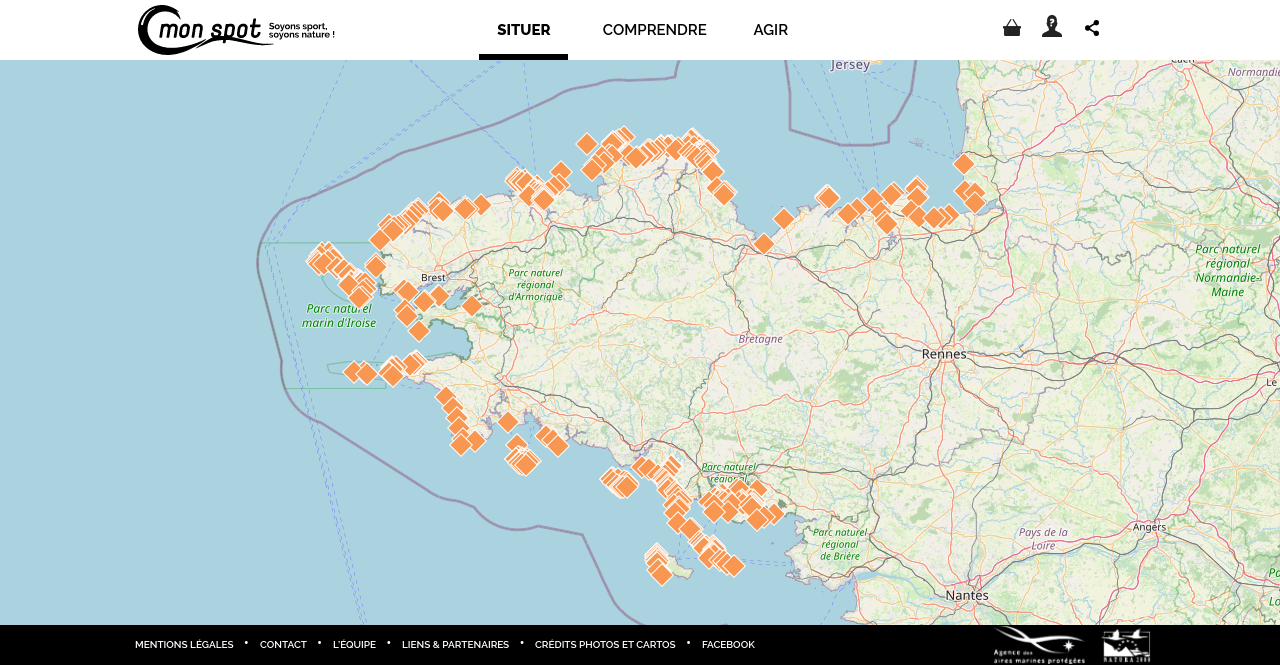
Task: Go to the AGIR tab
Action: [x=770, y=30]
